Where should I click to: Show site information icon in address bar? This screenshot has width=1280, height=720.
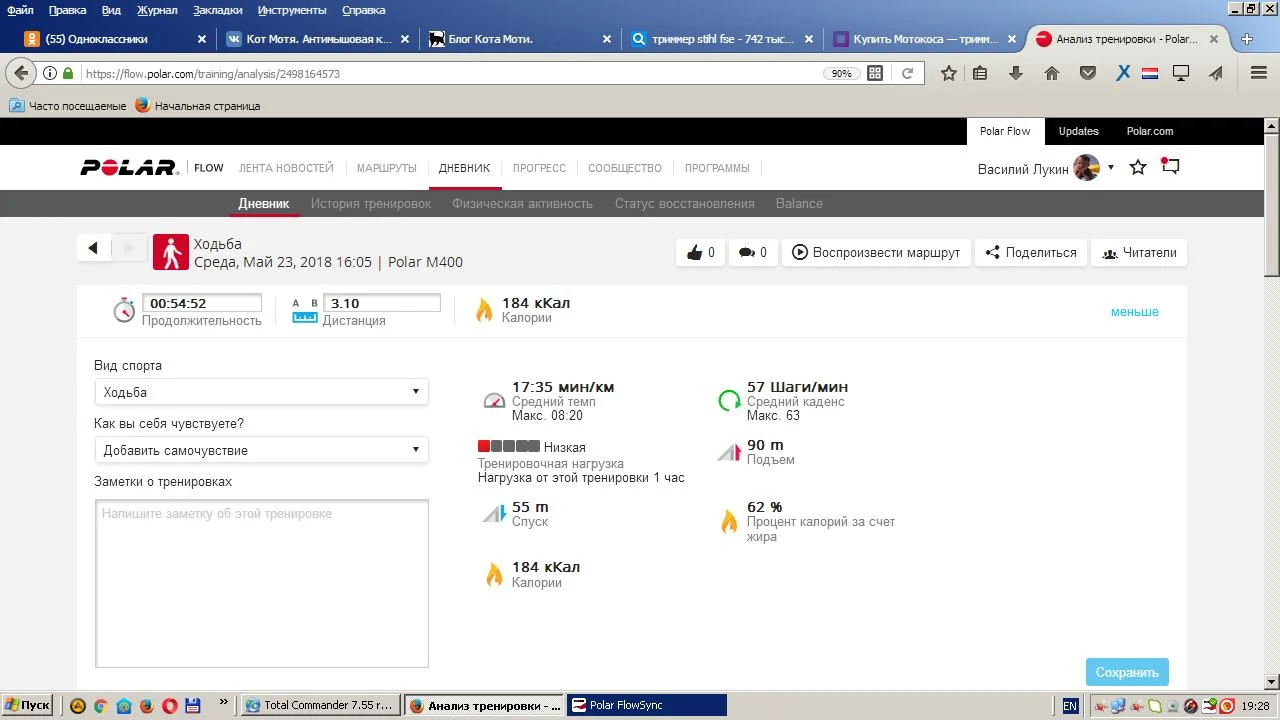click(x=49, y=73)
